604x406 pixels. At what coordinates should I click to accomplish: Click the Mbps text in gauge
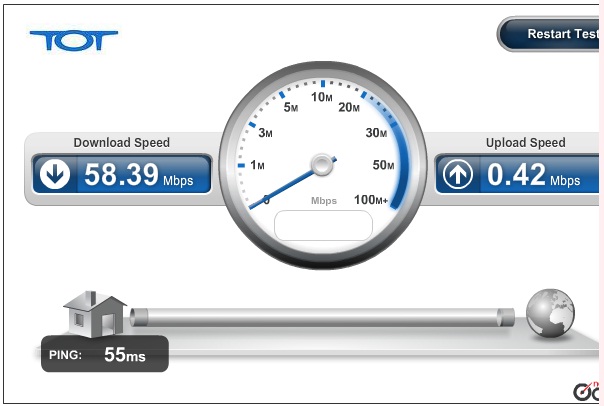coord(324,201)
